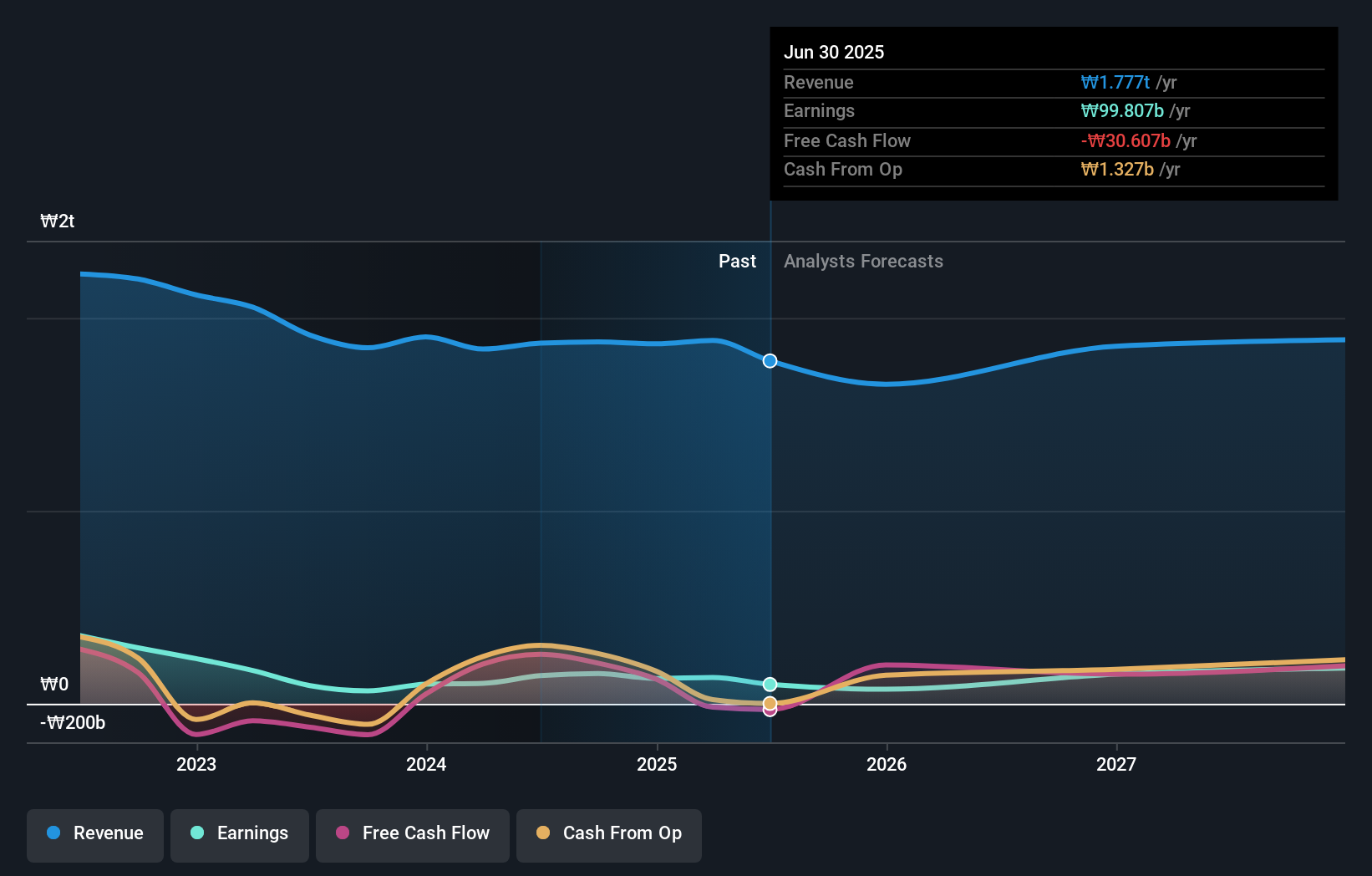Viewport: 1372px width, 876px height.
Task: Click the teal Earnings legend dot
Action: [196, 833]
